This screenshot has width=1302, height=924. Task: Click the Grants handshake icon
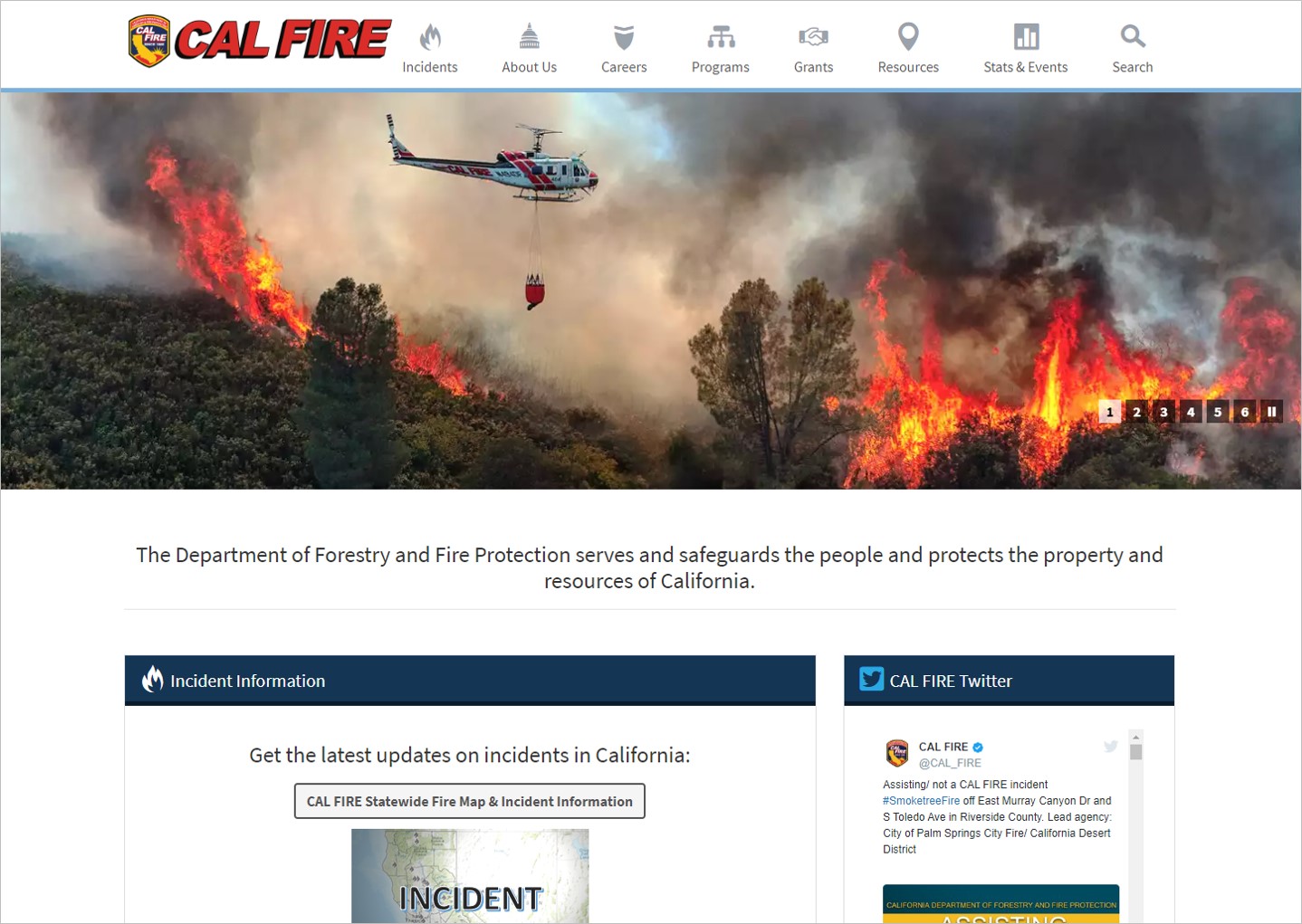tap(813, 36)
